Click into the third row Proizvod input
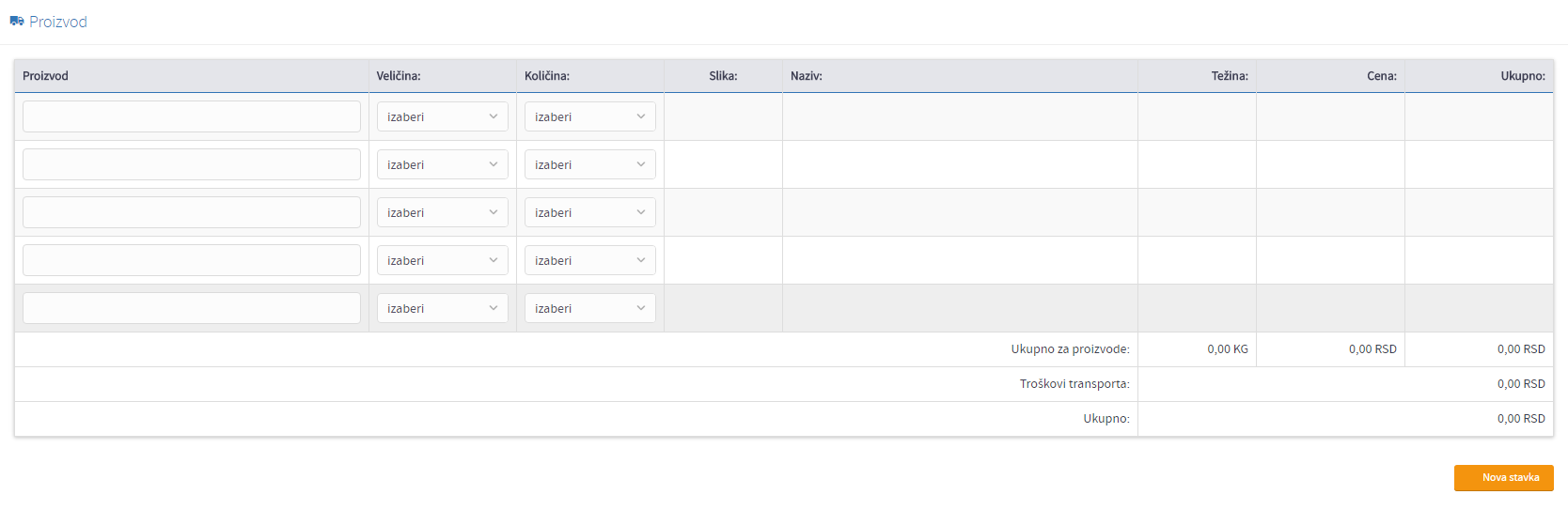This screenshot has height=510, width=1568. 192,212
